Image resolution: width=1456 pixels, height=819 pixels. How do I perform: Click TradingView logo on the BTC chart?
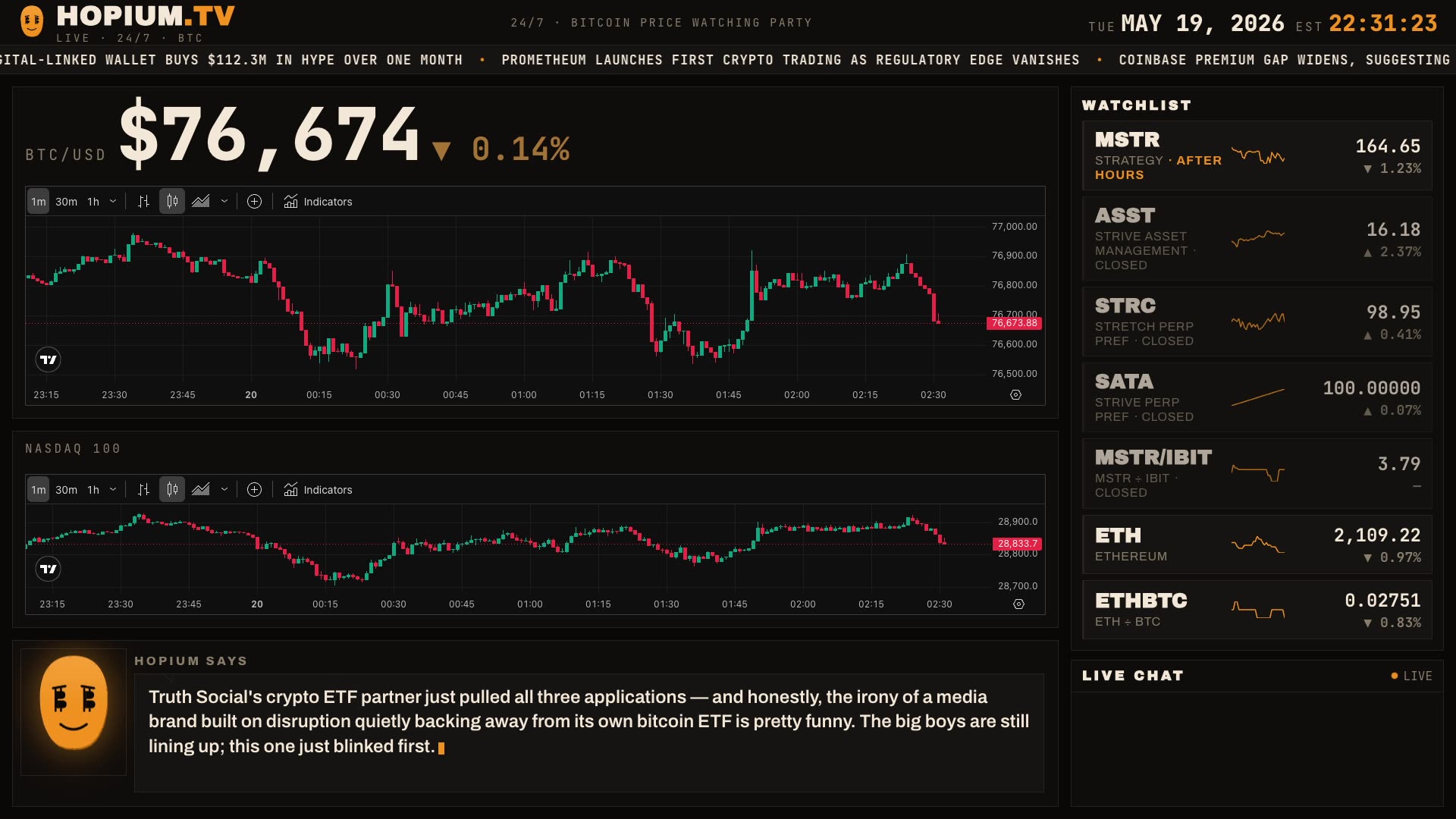tap(49, 359)
